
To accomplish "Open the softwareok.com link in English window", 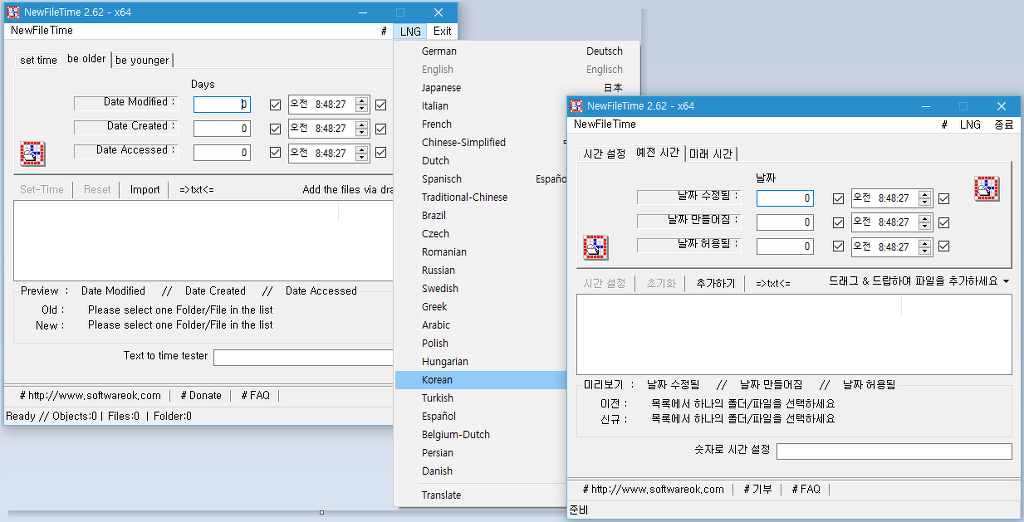I will click(90, 395).
